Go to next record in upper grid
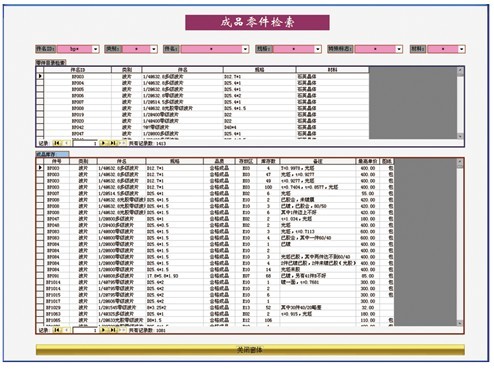Image resolution: width=494 pixels, height=369 pixels. tap(104, 143)
